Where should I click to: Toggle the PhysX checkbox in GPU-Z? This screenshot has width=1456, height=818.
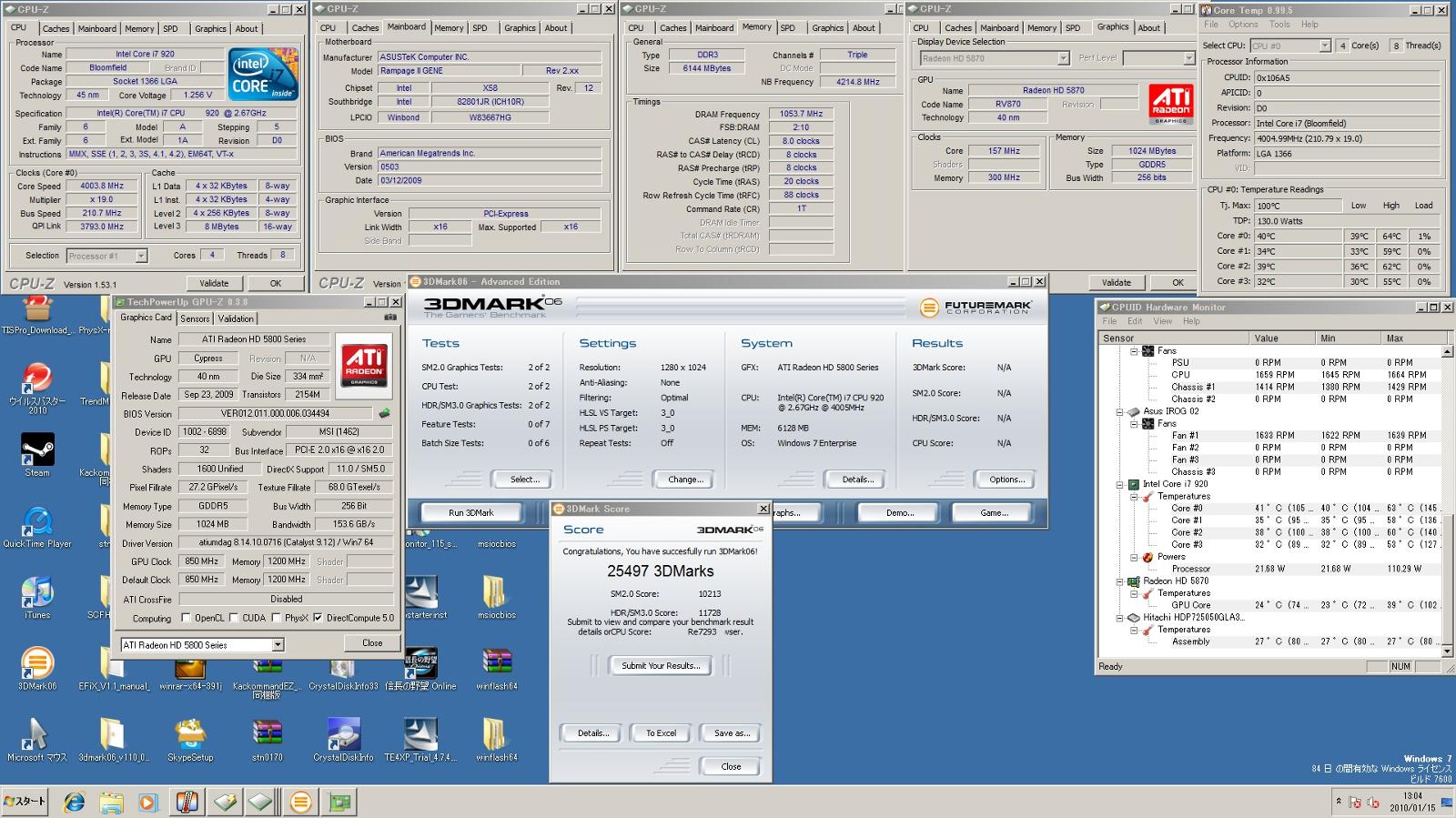(x=275, y=618)
